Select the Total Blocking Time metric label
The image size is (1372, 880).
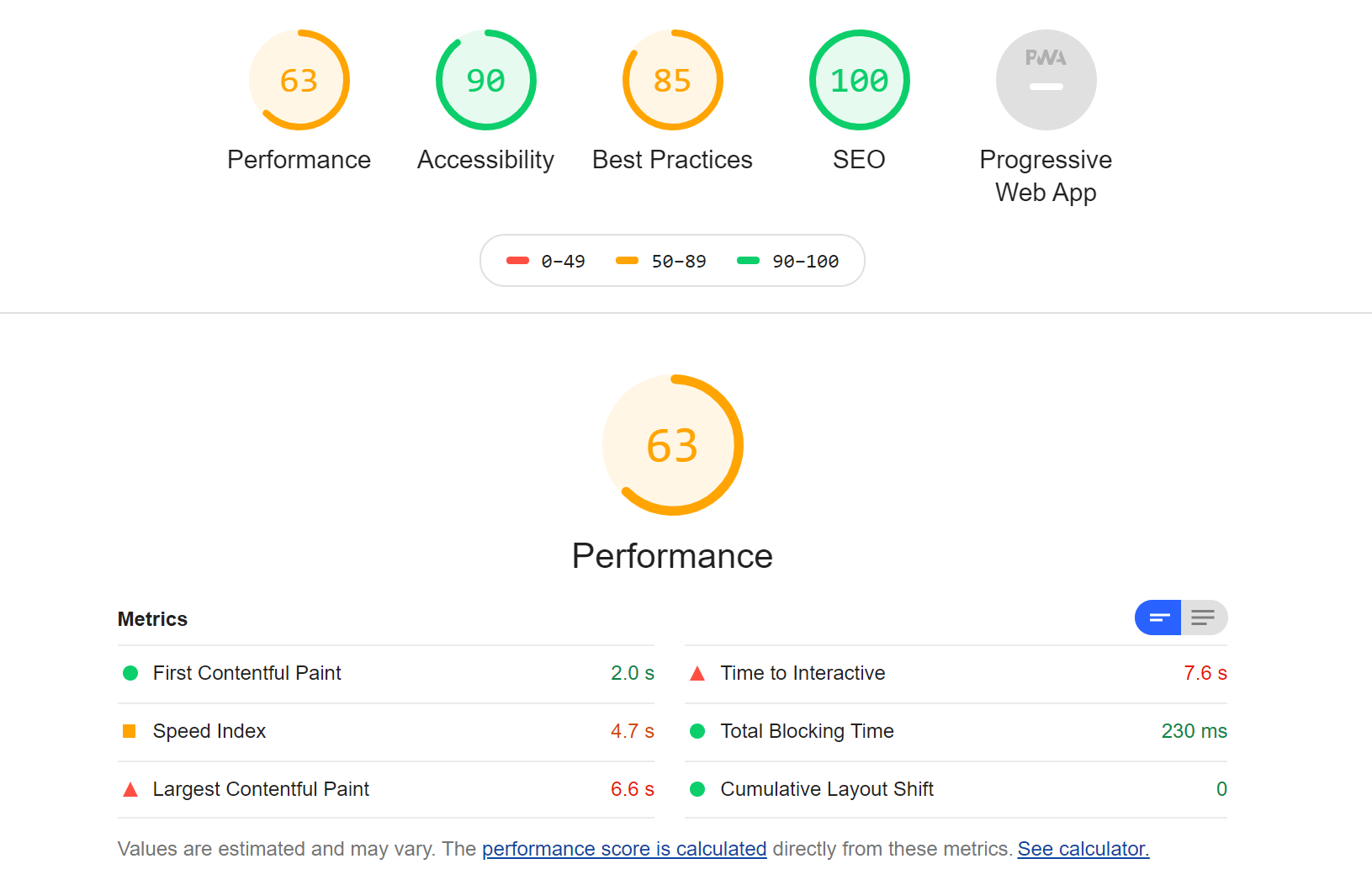click(808, 731)
